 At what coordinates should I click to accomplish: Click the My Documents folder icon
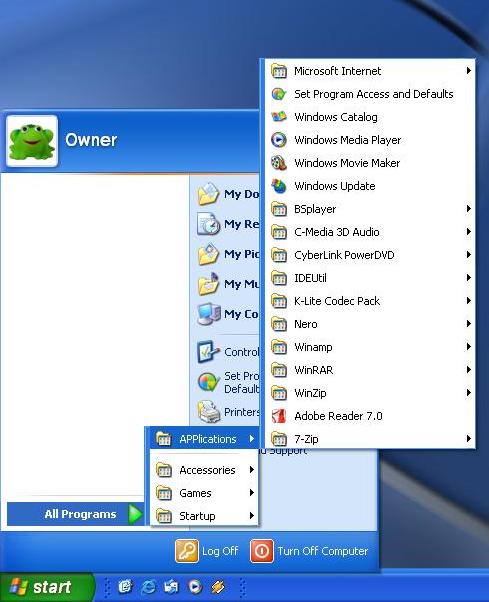click(208, 194)
